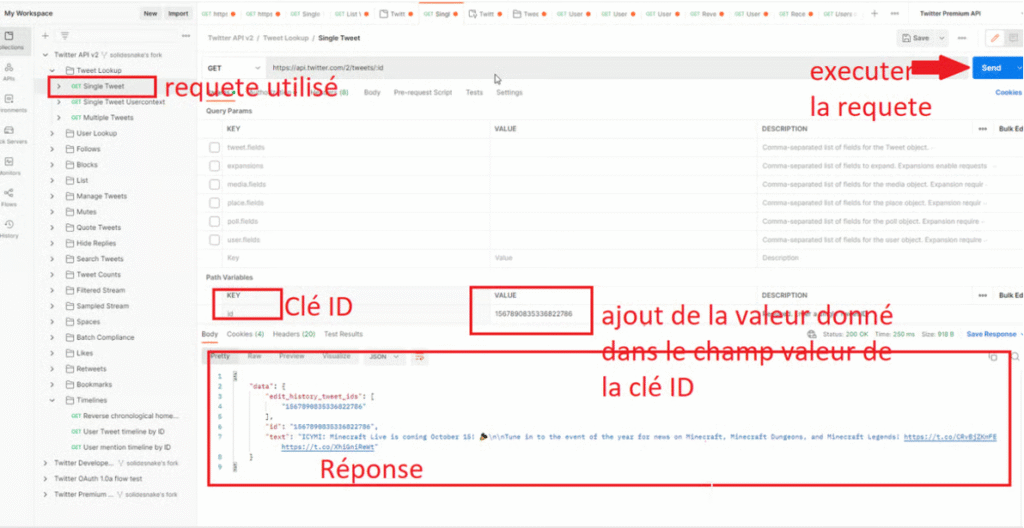Switch to the Pre-request Script tab
The width and height of the screenshot is (1024, 528).
(x=423, y=93)
